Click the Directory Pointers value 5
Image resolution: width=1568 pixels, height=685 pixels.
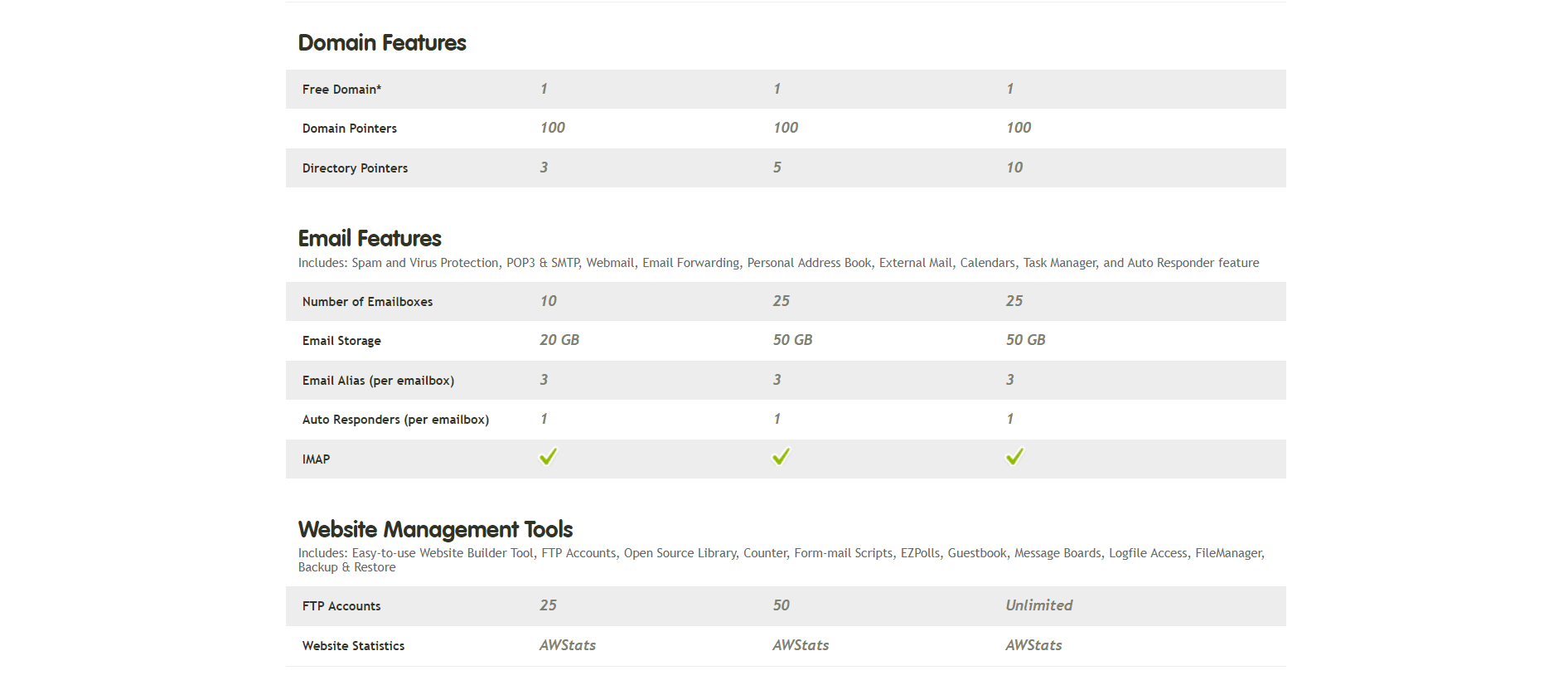pyautogui.click(x=777, y=168)
